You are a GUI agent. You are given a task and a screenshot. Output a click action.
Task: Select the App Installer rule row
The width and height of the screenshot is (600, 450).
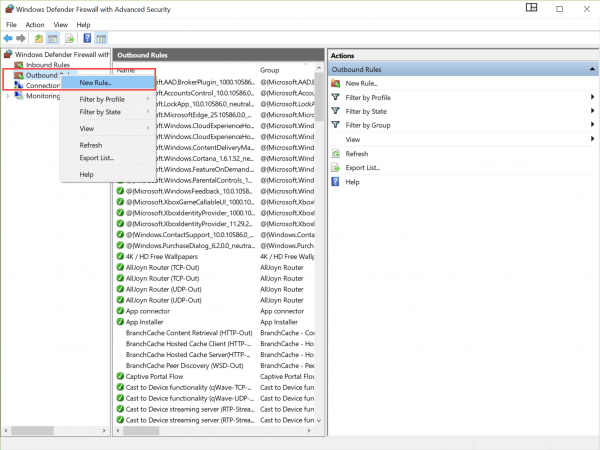click(x=215, y=322)
